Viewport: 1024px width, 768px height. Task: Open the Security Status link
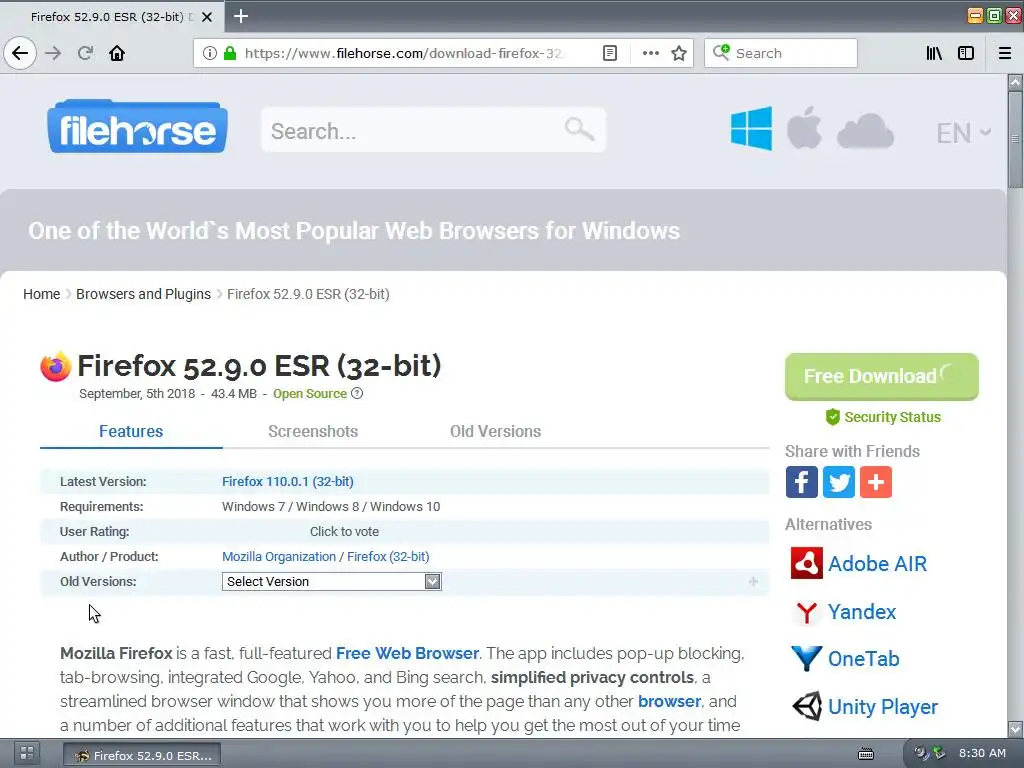(883, 417)
